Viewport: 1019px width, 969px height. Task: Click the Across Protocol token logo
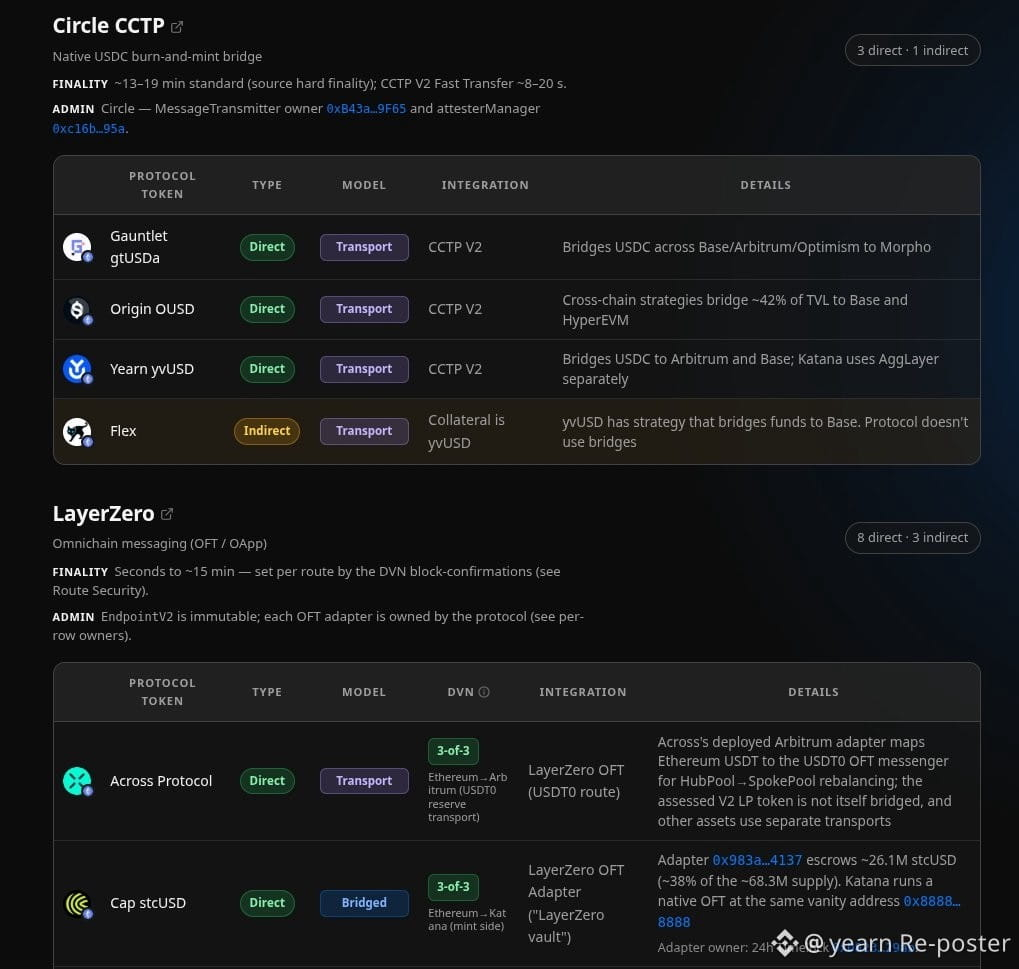(77, 781)
